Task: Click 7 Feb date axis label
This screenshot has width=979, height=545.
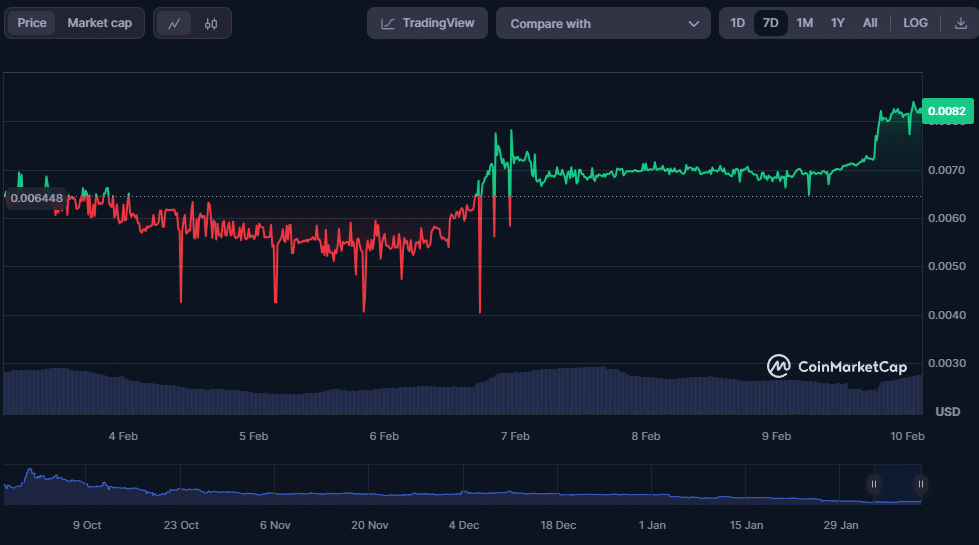Action: (515, 436)
